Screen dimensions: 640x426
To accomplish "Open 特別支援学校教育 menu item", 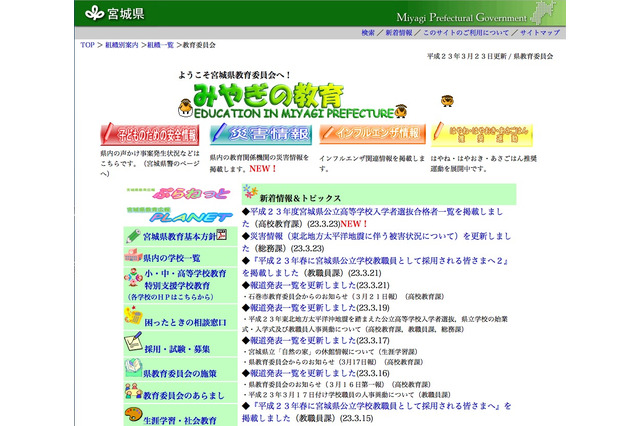I will click(177, 286).
